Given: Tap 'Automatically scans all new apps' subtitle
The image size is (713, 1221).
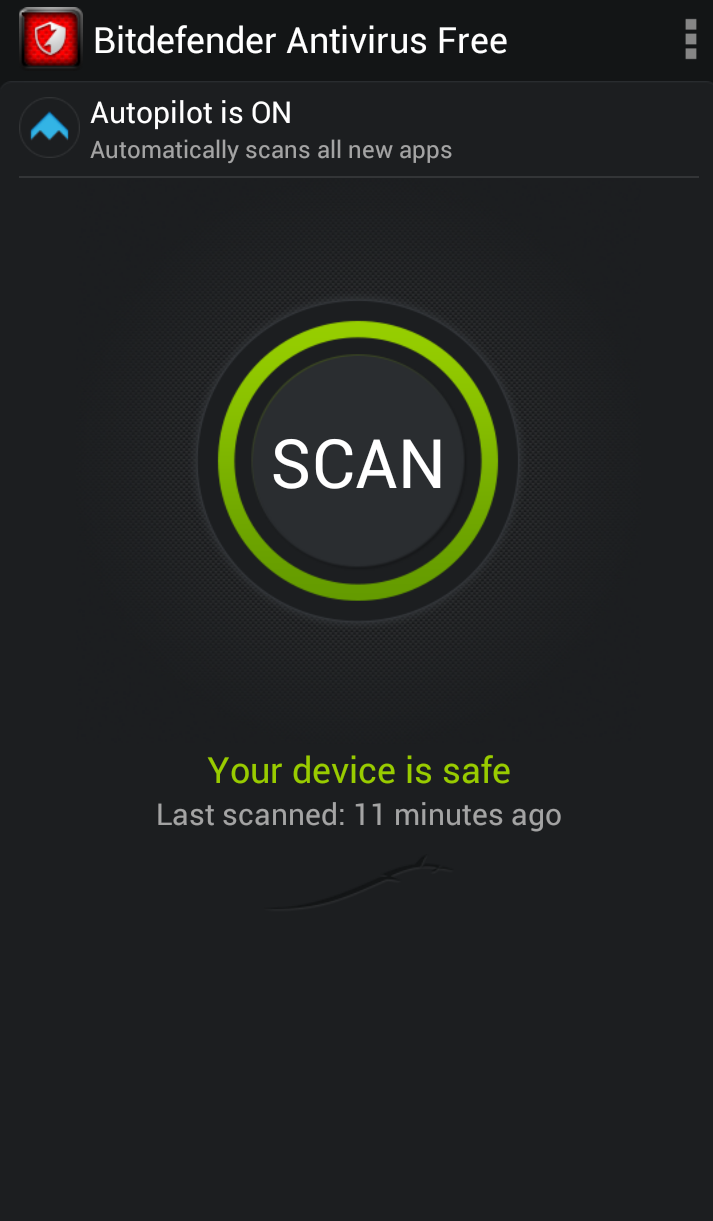Looking at the screenshot, I should pos(271,150).
